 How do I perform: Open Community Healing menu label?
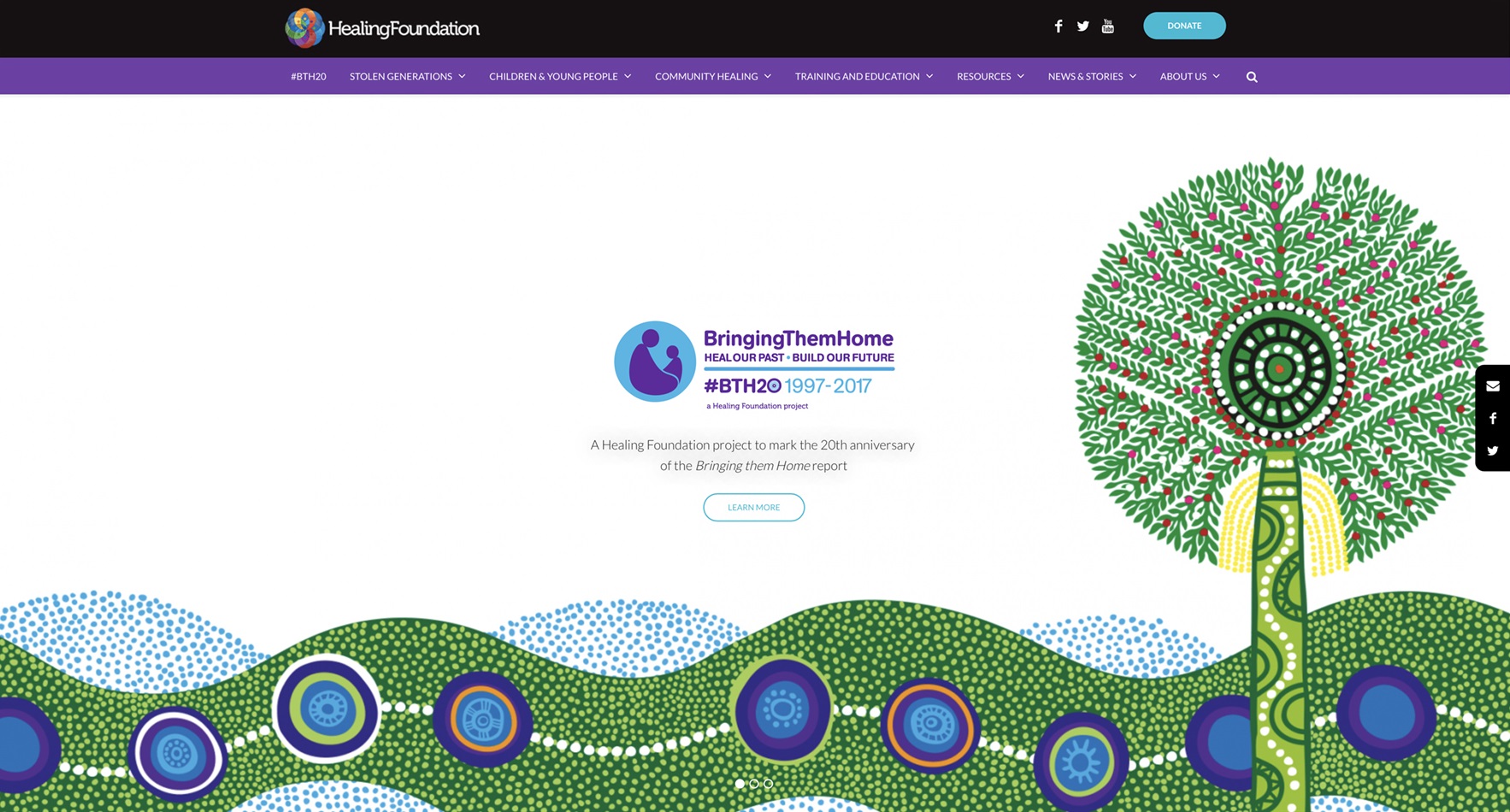click(x=706, y=76)
